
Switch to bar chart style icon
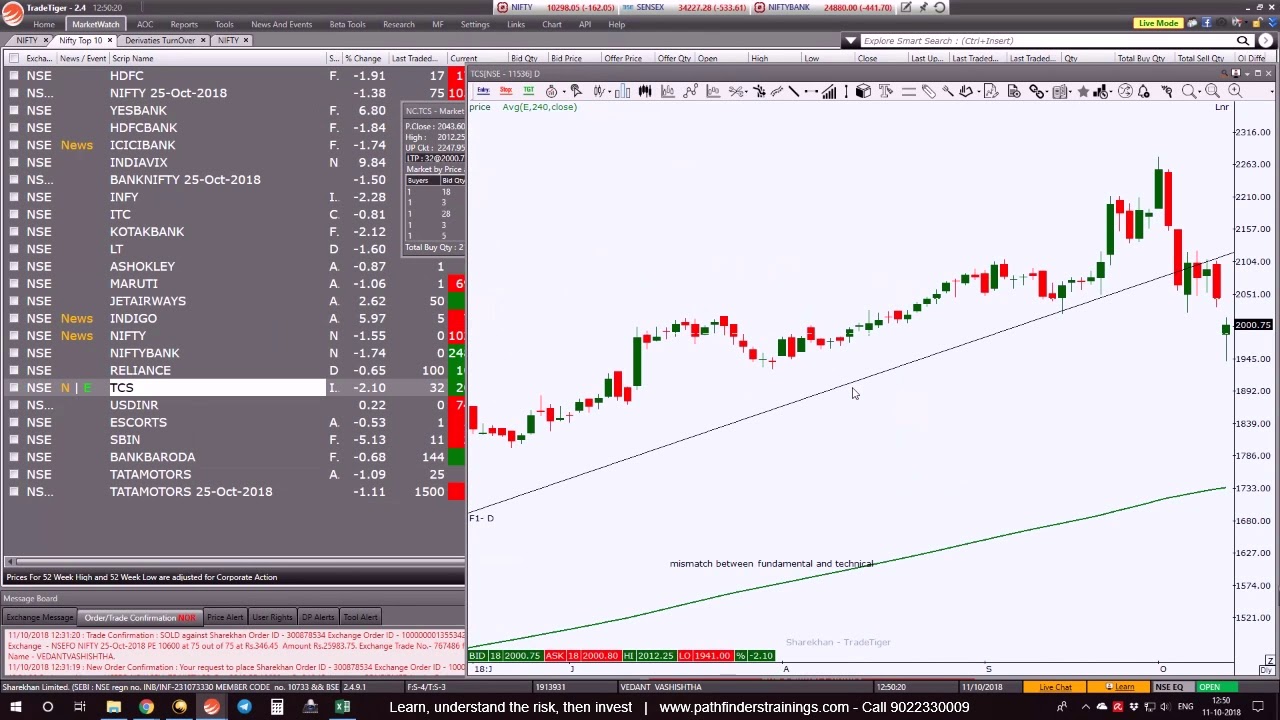622,91
